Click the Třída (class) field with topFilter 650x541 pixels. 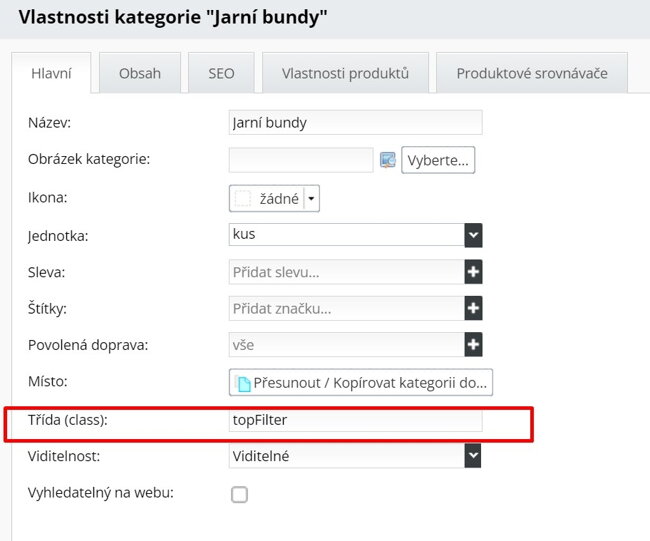(355, 420)
